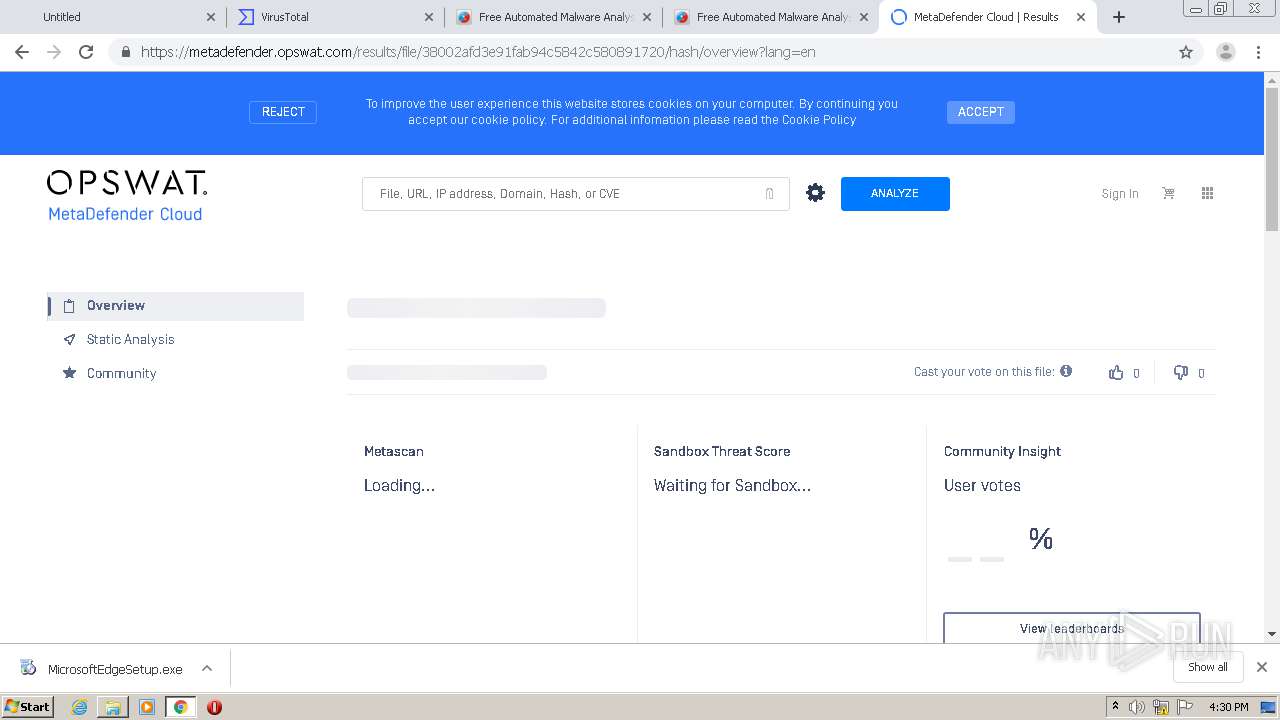Open the apps grid icon
The width and height of the screenshot is (1280, 720).
pos(1207,193)
